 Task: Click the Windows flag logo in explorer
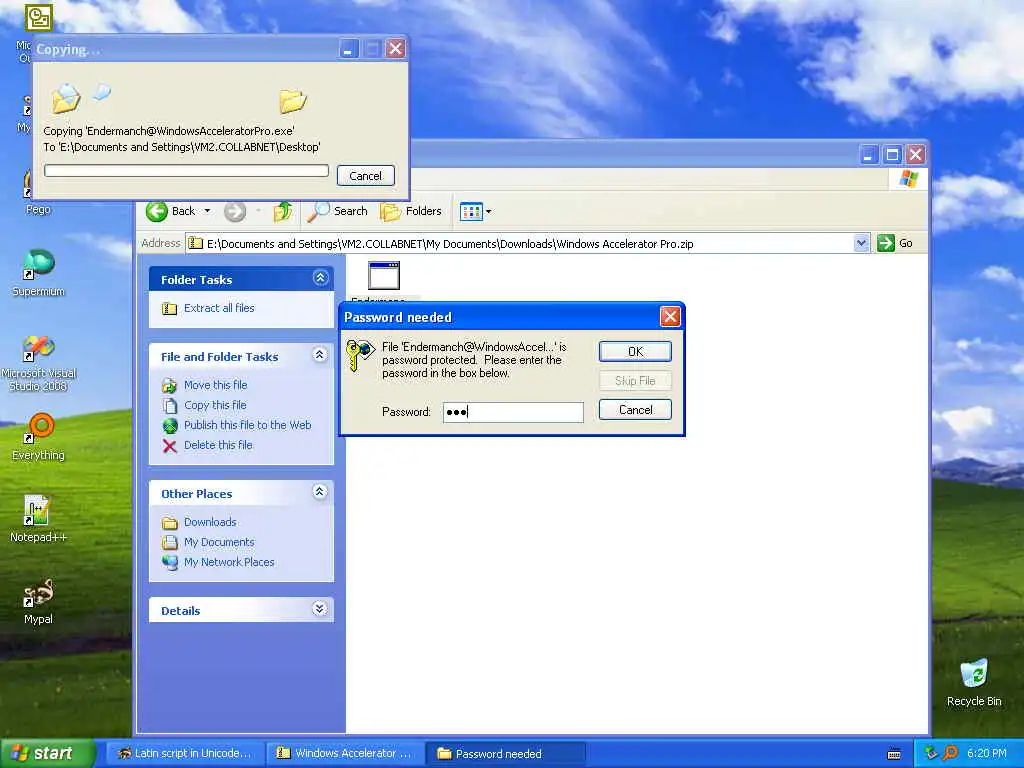tap(908, 178)
